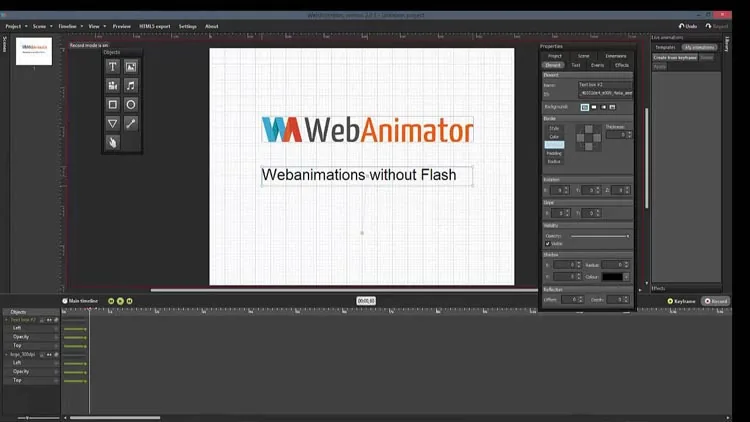Select the hand pointer tool
Viewport: 750px width, 422px height.
(x=112, y=142)
